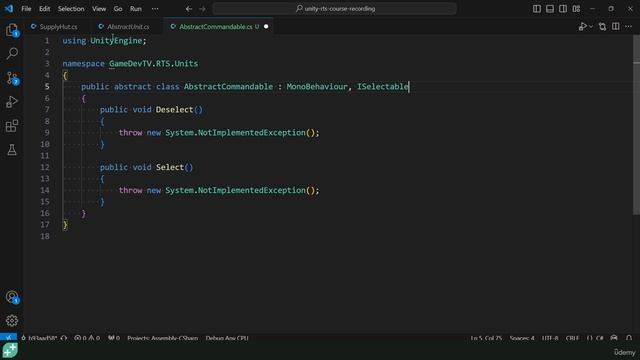
Task: Open the Search view in activity bar
Action: [12, 53]
